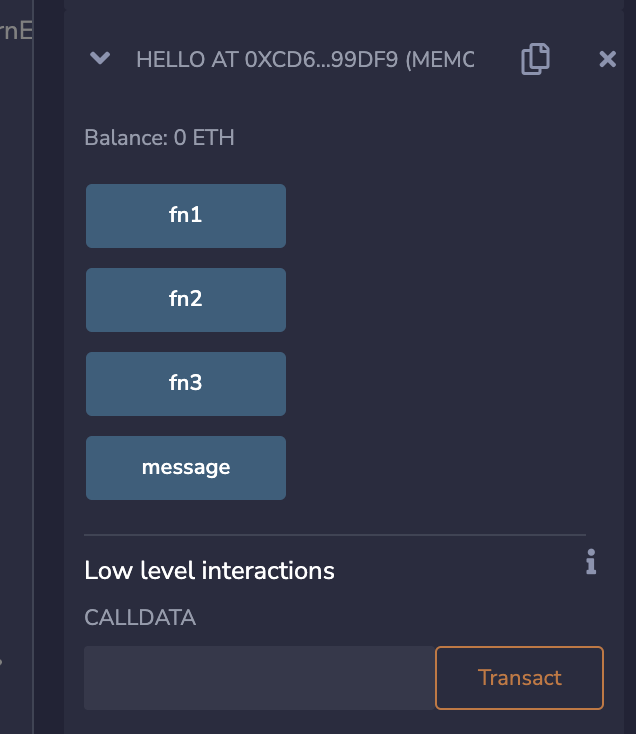Click the clipboard icon beside contract title
The width and height of the screenshot is (636, 734).
[x=535, y=59]
